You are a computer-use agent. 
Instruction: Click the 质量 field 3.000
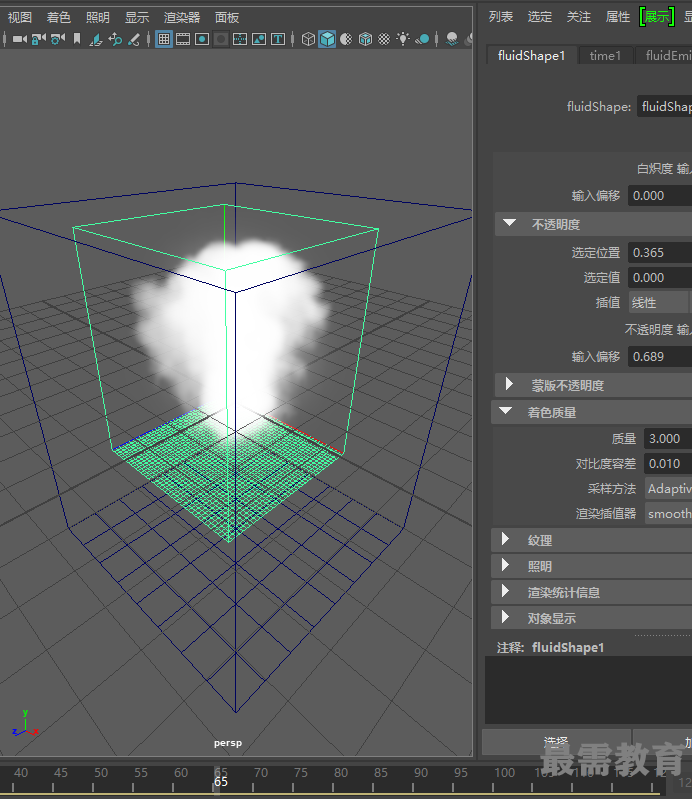coord(668,439)
